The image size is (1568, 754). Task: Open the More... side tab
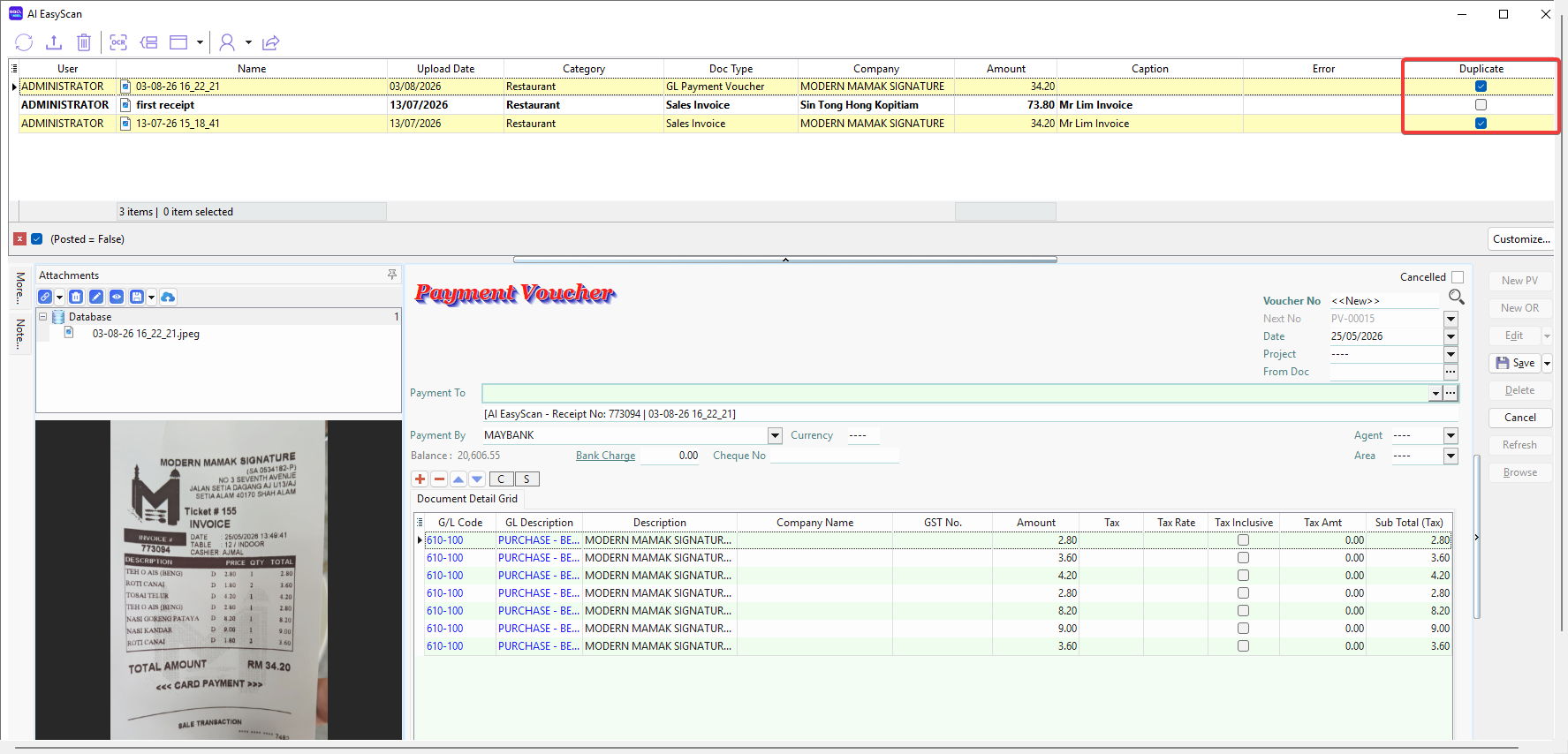click(x=20, y=288)
